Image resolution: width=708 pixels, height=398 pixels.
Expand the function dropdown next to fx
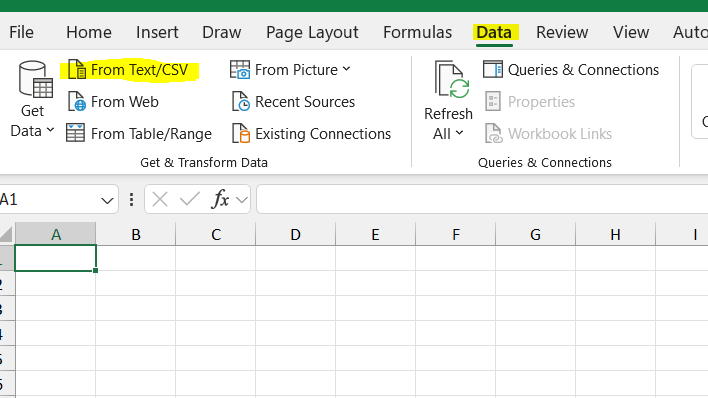click(242, 200)
